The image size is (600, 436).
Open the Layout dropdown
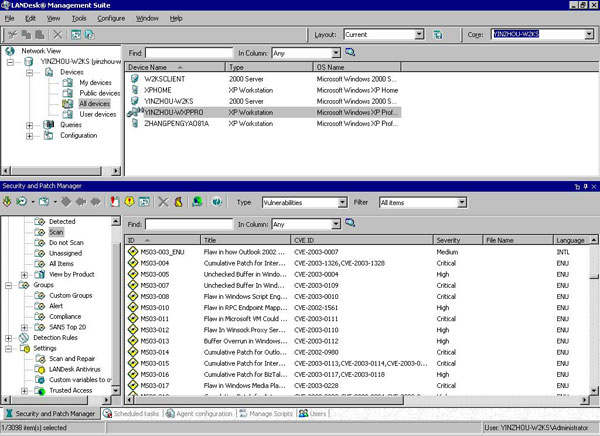coord(419,34)
